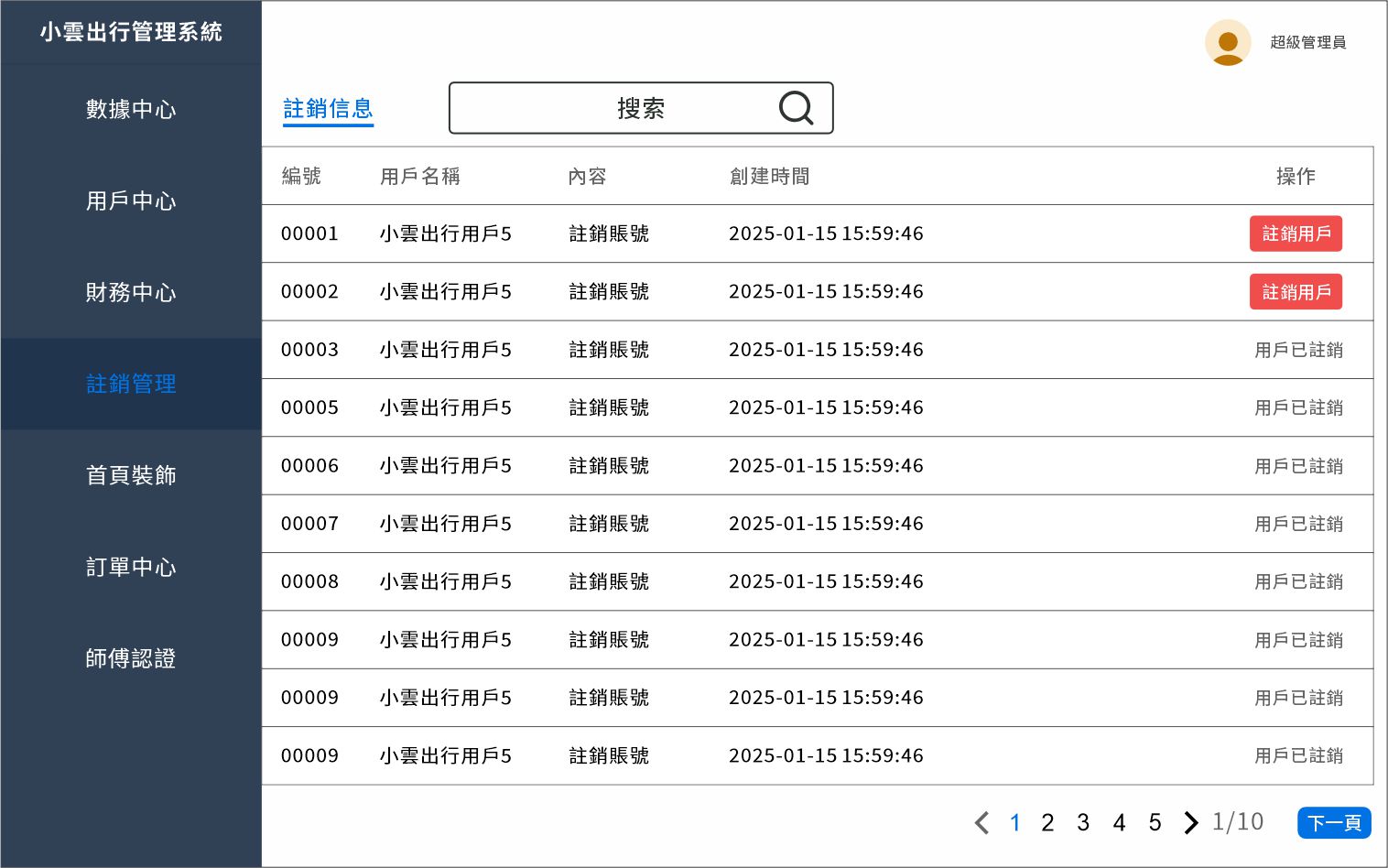Select the row with number 00005
The height and width of the screenshot is (868, 1388).
click(x=604, y=407)
